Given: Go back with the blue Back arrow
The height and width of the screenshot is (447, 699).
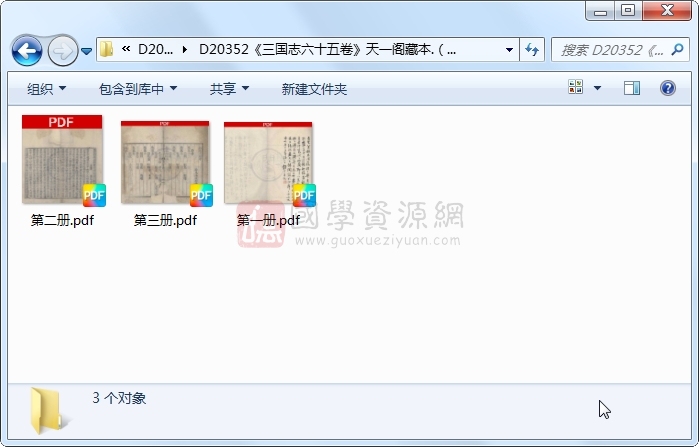Looking at the screenshot, I should click(27, 51).
